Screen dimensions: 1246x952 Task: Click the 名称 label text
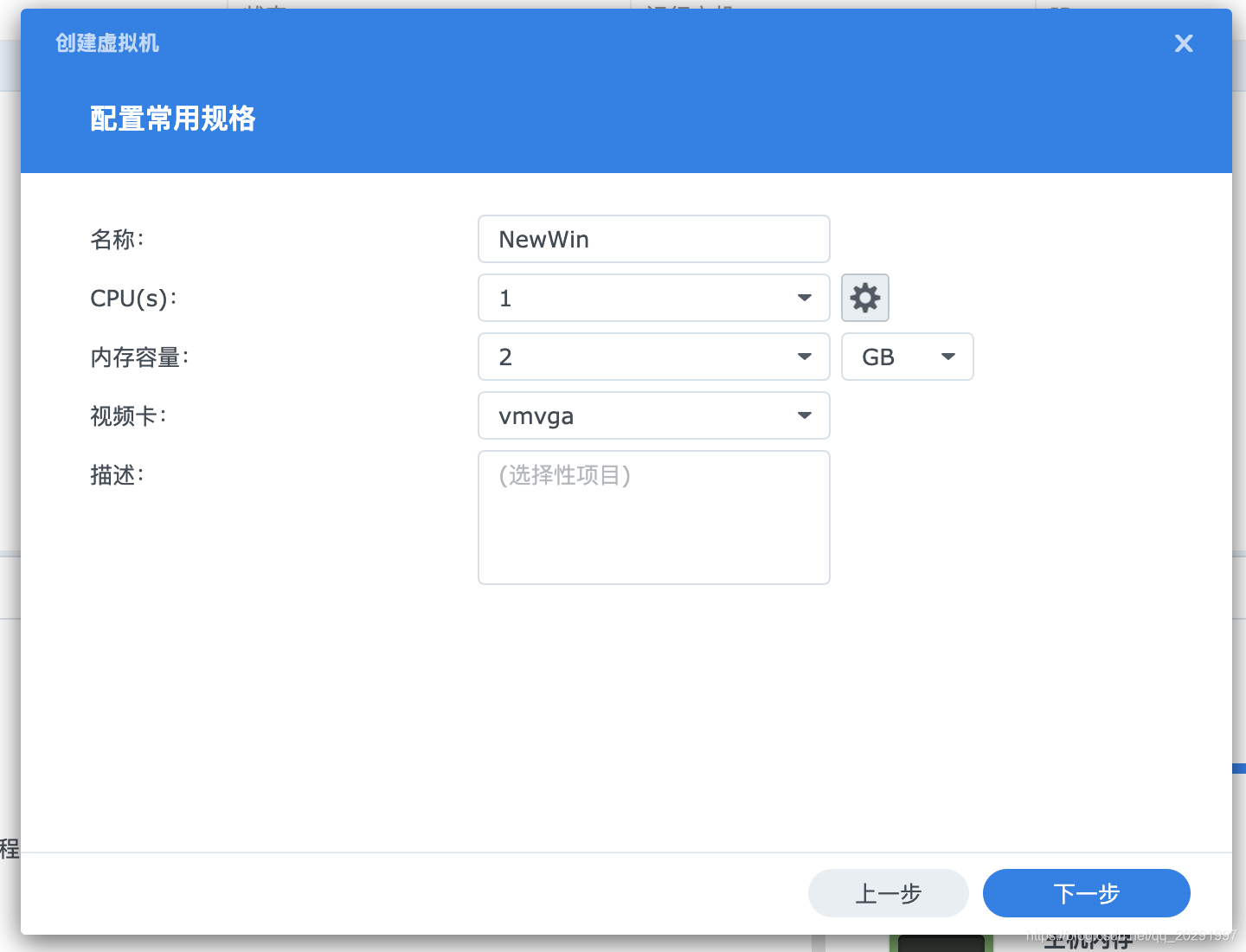(117, 239)
